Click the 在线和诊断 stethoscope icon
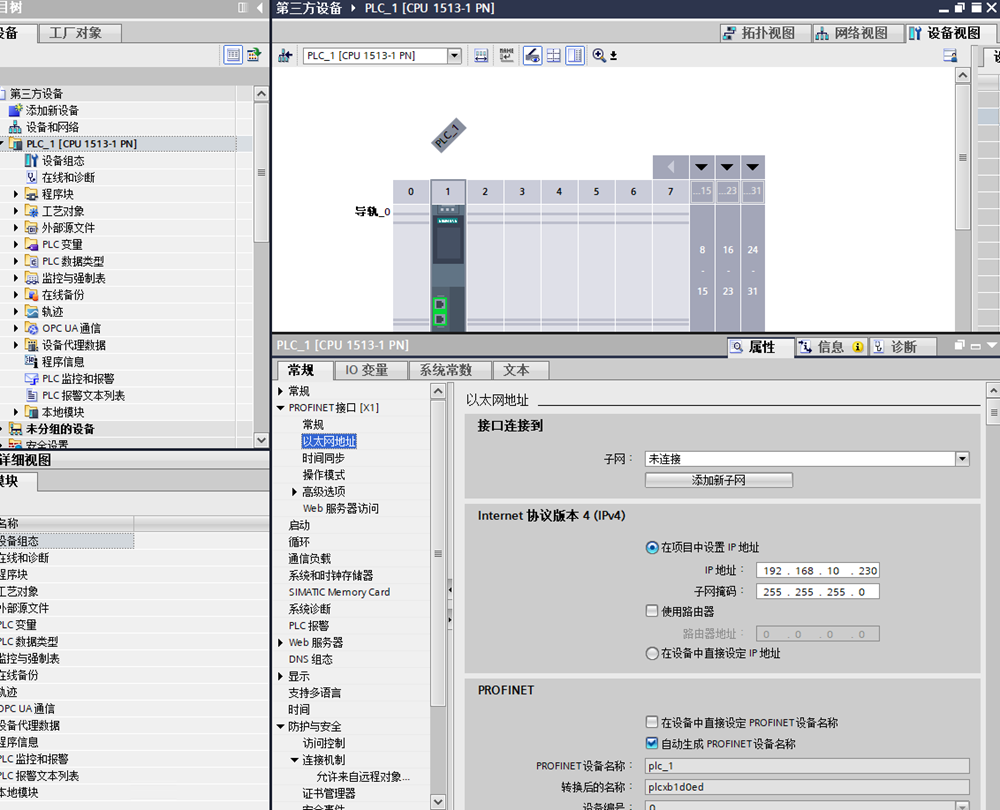The height and width of the screenshot is (810, 1000). click(x=31, y=177)
